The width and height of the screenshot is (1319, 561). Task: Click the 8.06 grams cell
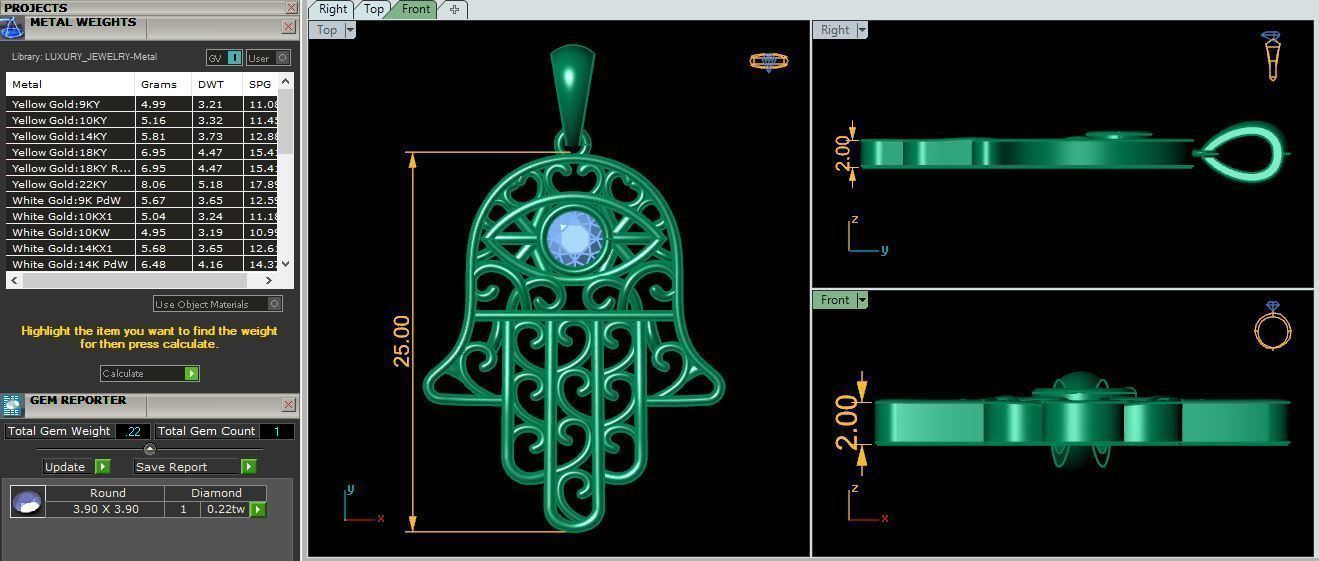163,184
